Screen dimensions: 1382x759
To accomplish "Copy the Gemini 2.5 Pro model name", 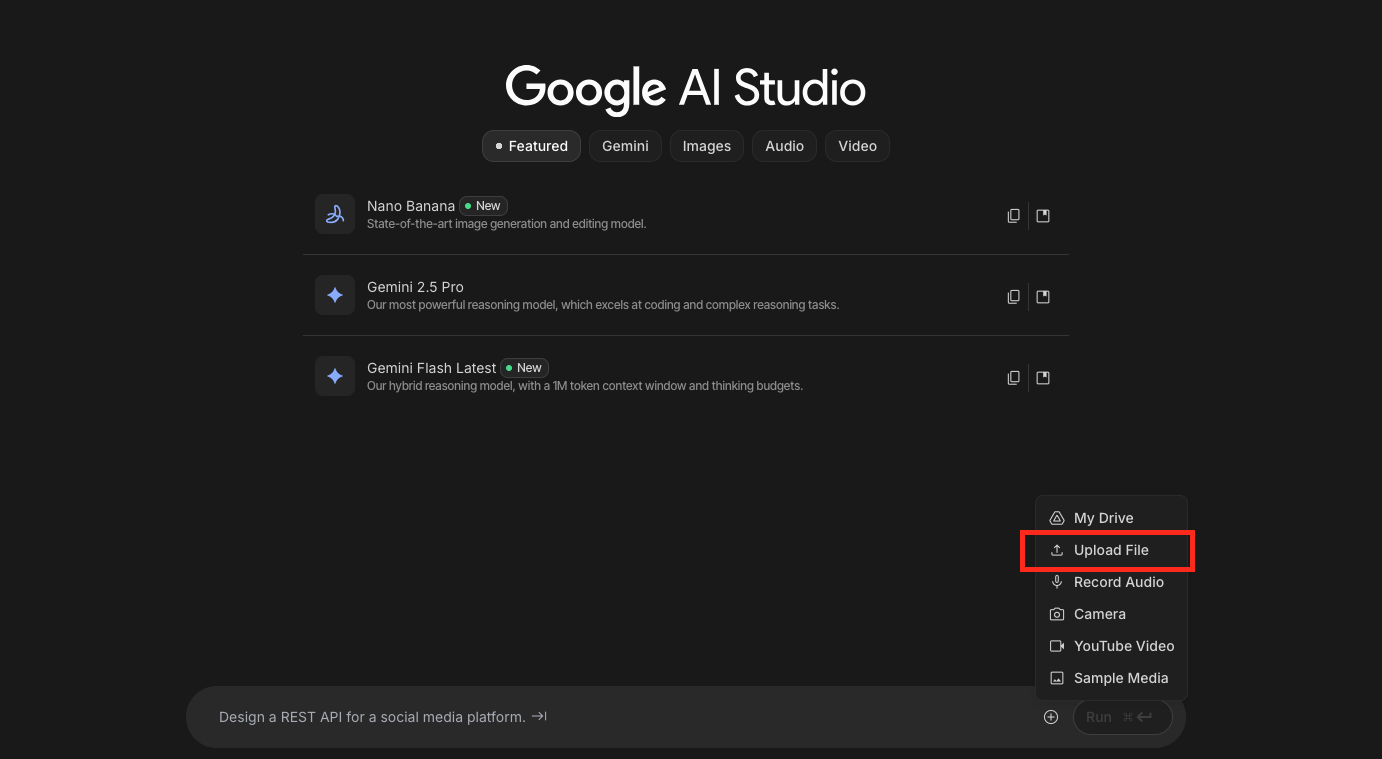I will pyautogui.click(x=1013, y=296).
